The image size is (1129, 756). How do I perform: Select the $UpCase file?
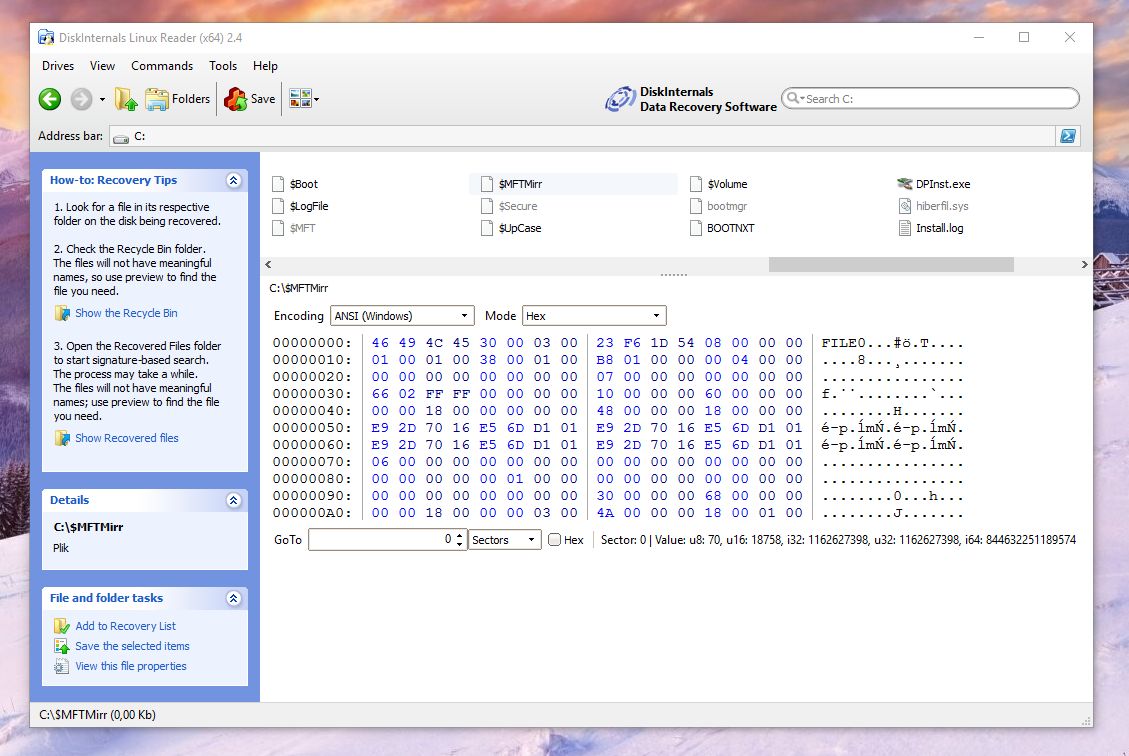[511, 228]
